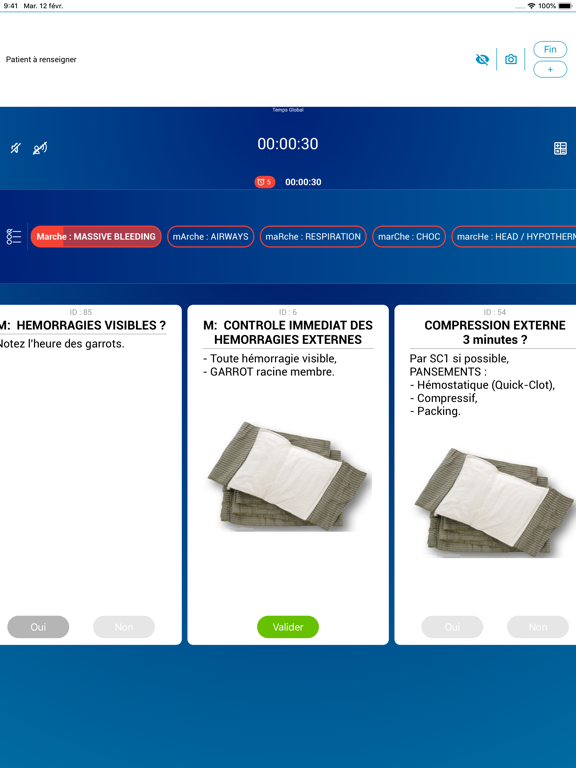Toggle the muted sound icon

point(16,148)
